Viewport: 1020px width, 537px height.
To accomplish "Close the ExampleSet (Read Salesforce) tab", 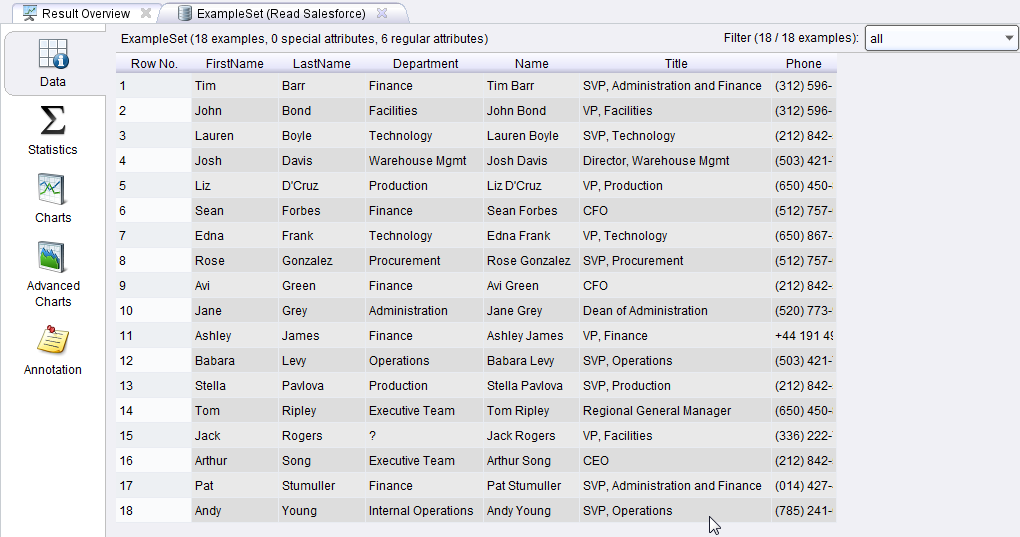I will click(382, 14).
